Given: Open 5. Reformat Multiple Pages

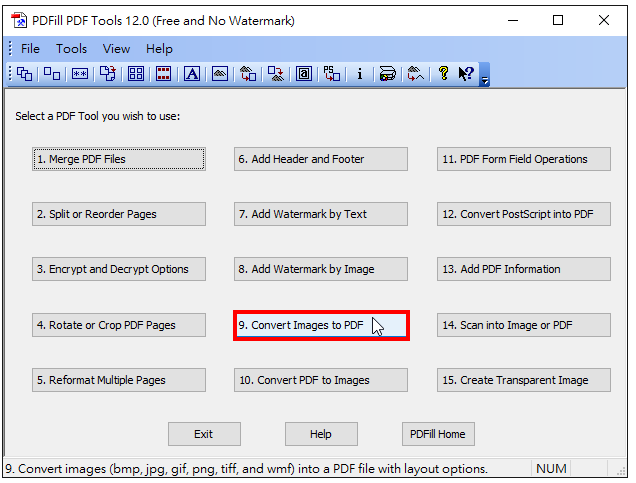Looking at the screenshot, I should click(119, 380).
